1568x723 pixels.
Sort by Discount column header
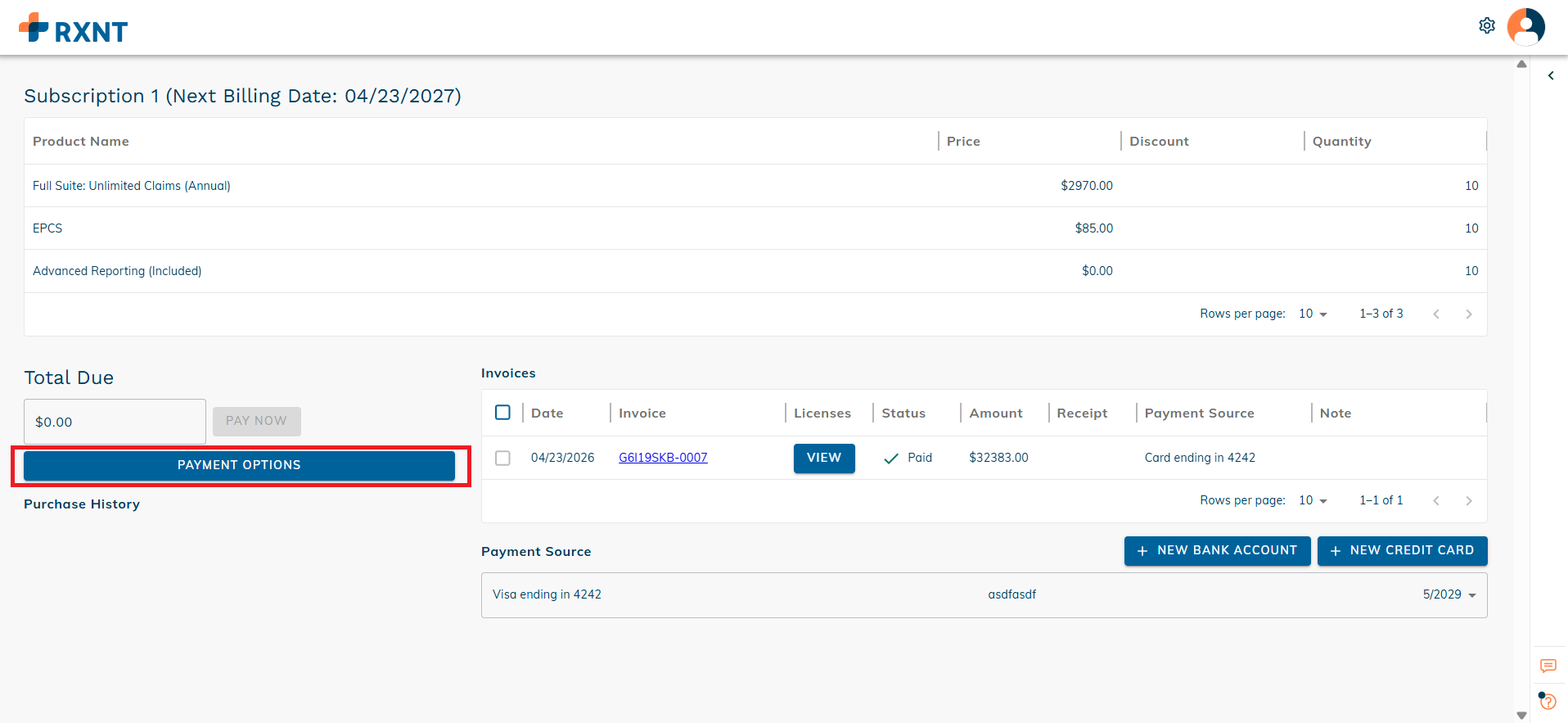click(x=1159, y=142)
